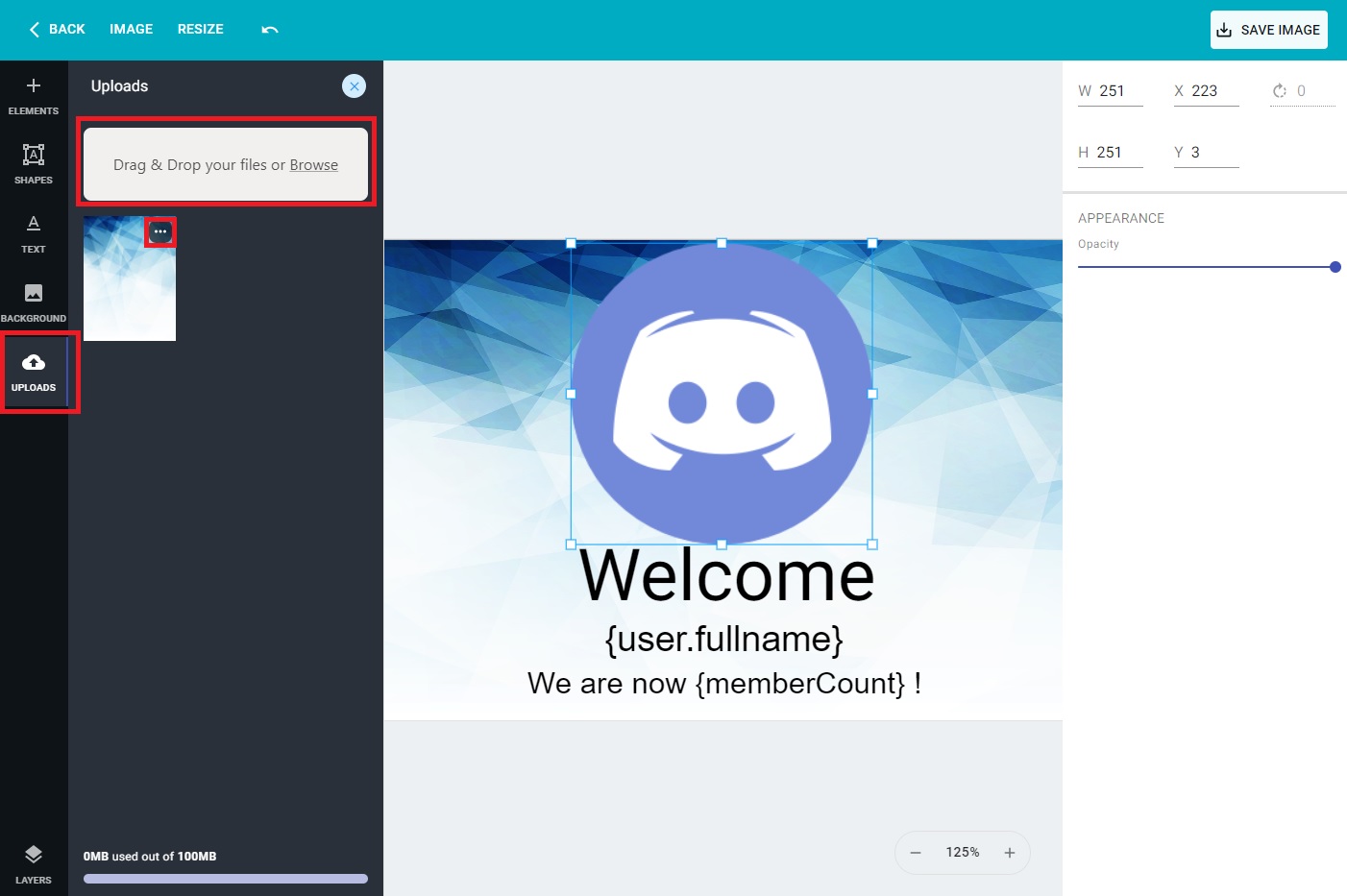
Task: Open the Background panel
Action: [x=34, y=303]
